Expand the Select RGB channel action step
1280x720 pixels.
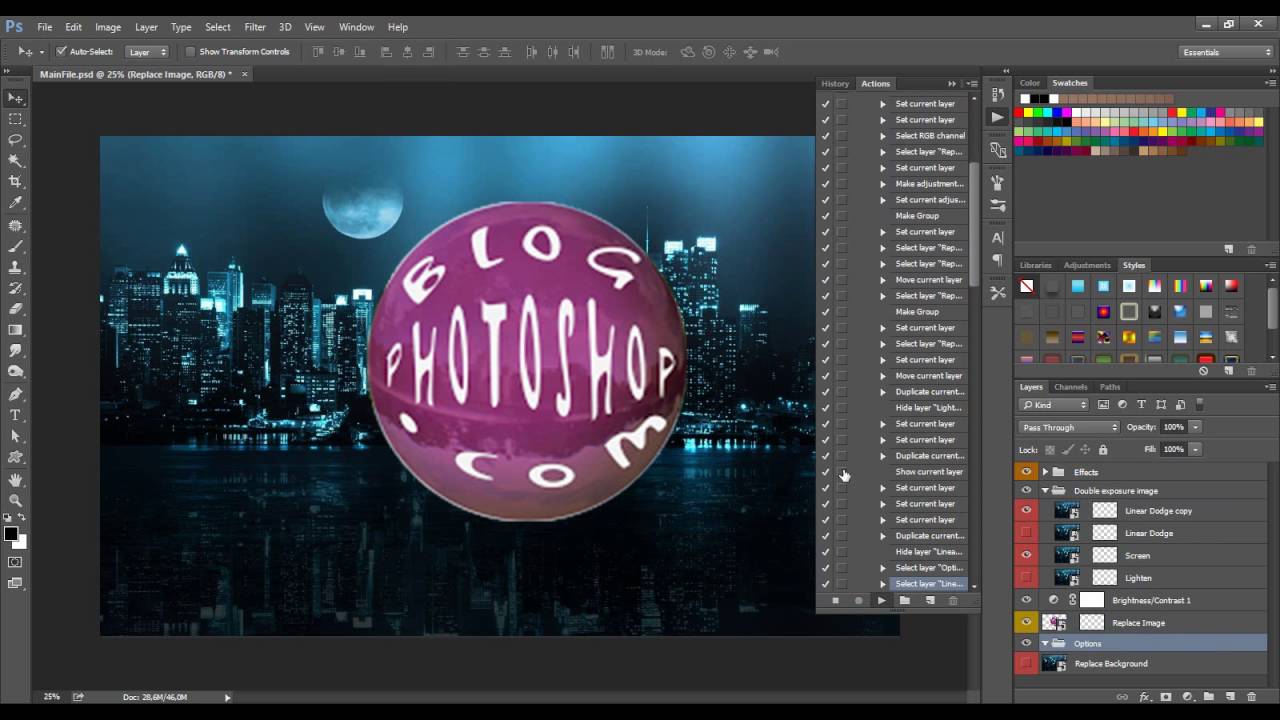pos(883,136)
